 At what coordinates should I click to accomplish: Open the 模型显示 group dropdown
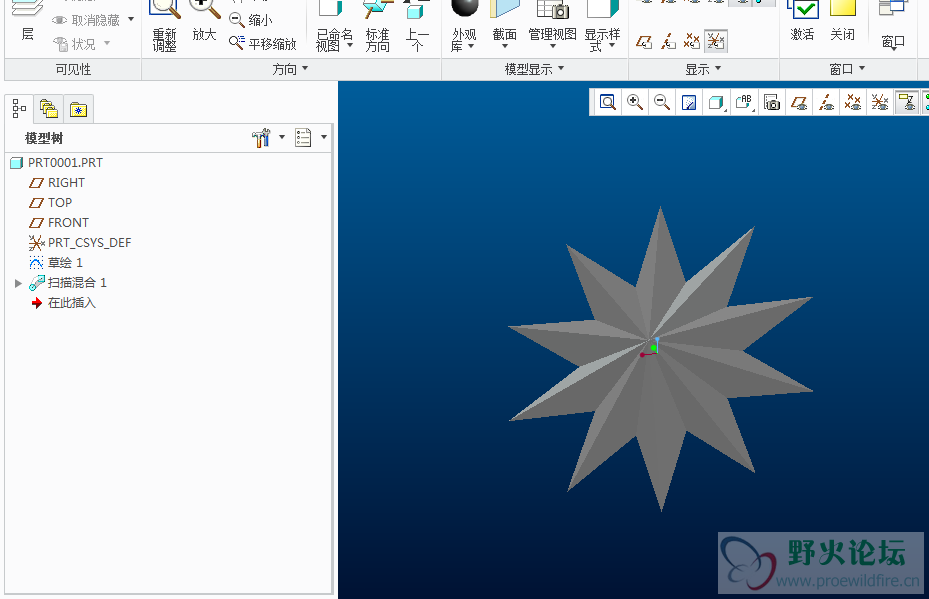tap(534, 69)
